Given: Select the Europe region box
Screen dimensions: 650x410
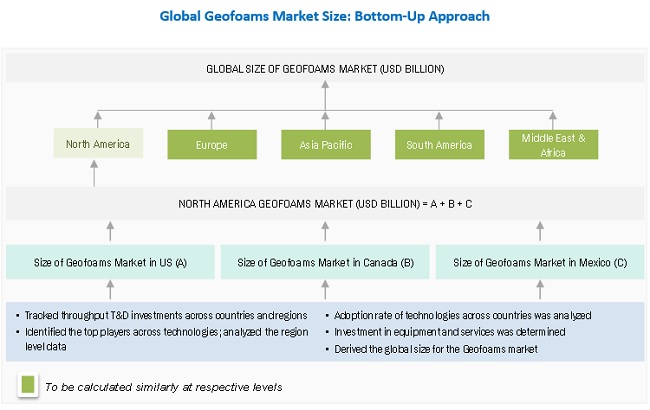Looking at the screenshot, I should (210, 145).
